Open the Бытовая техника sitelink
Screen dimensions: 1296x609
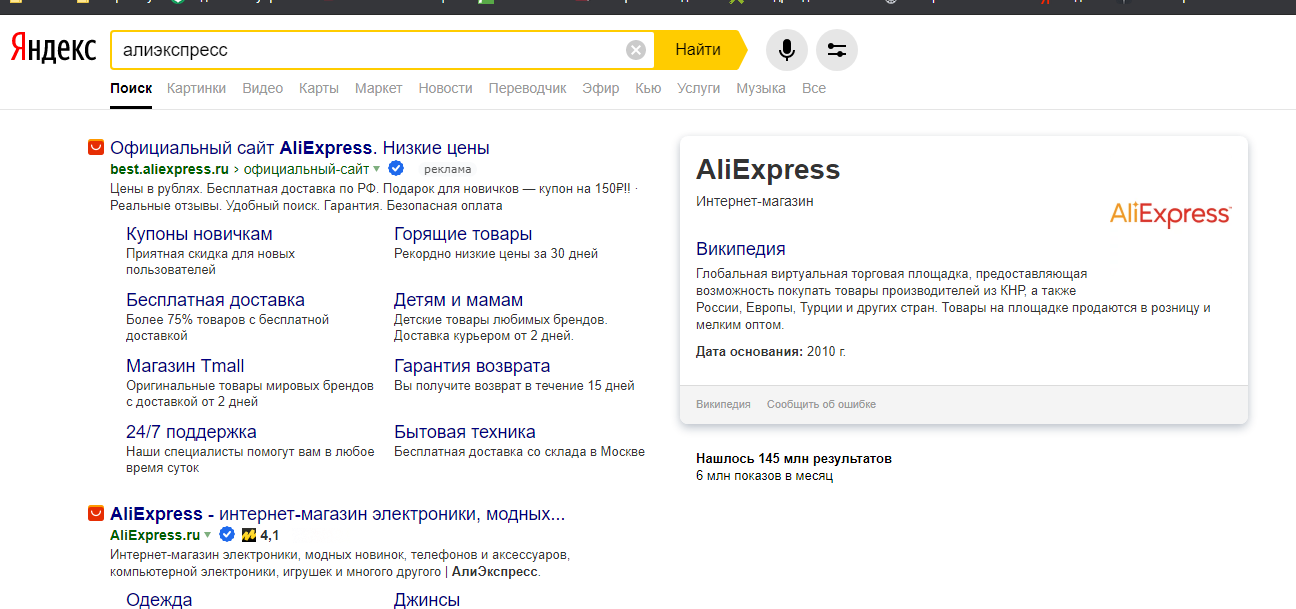click(x=465, y=432)
